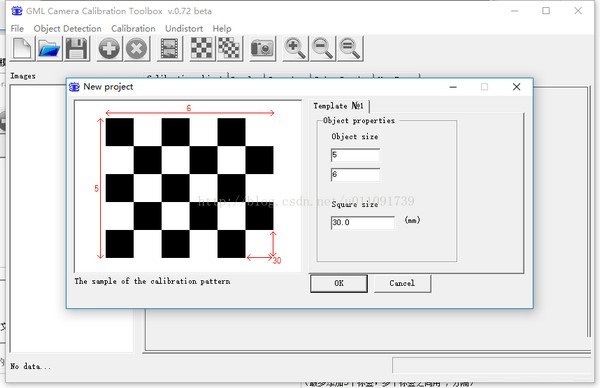This screenshot has width=600, height=388.
Task: Confirm the new project with OK
Action: (339, 283)
